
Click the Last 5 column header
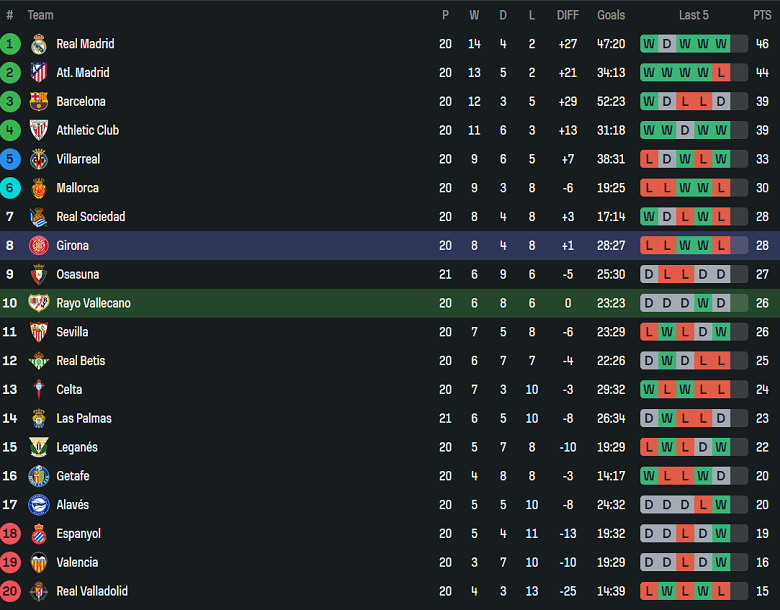coord(694,15)
